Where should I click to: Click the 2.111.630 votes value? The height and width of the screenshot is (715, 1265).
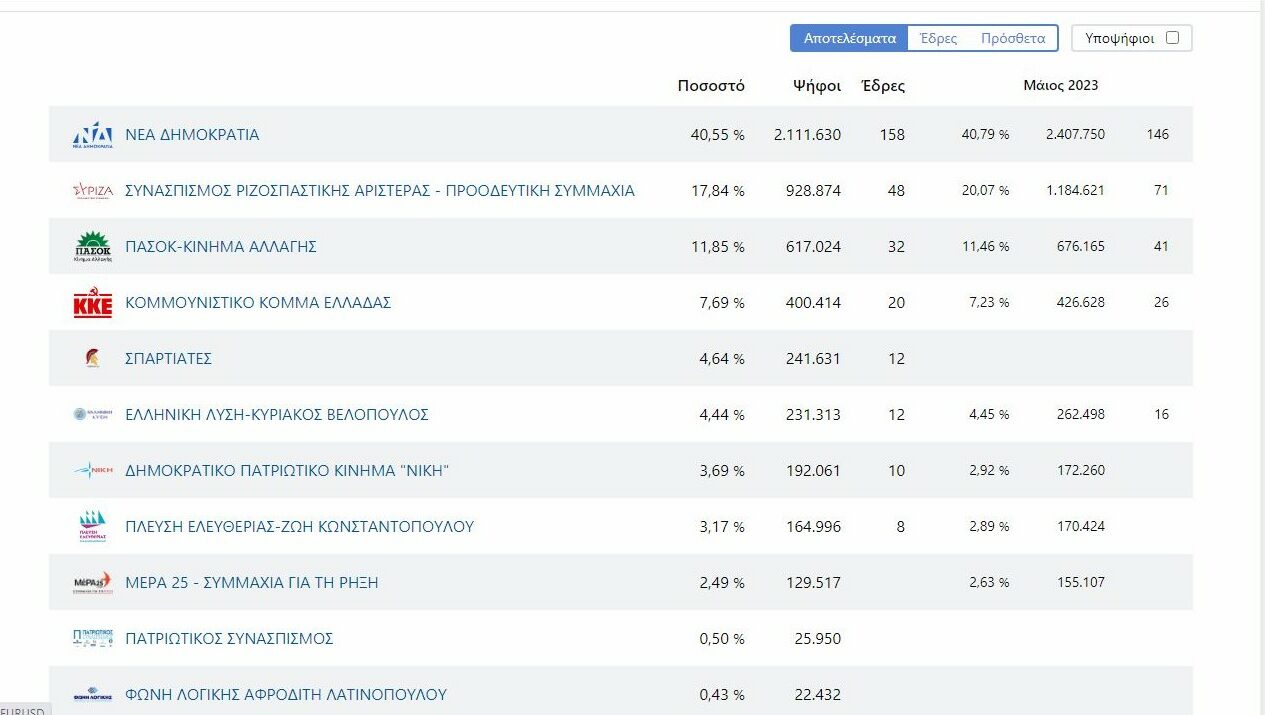click(807, 134)
